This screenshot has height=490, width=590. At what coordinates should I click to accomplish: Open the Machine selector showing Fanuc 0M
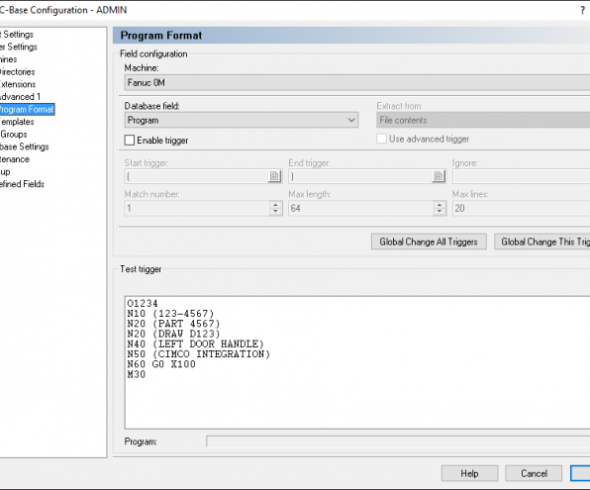pyautogui.click(x=357, y=82)
